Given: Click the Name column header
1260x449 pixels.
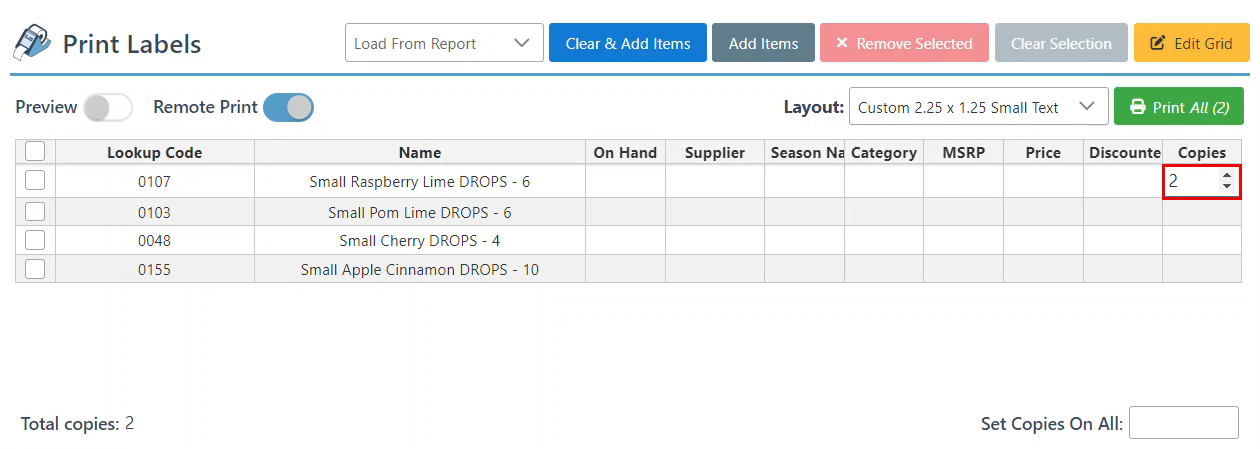Looking at the screenshot, I should [419, 153].
